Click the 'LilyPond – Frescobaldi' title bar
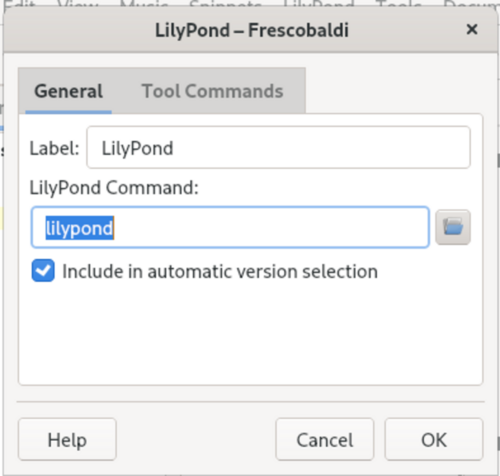The width and height of the screenshot is (500, 476). [252, 30]
